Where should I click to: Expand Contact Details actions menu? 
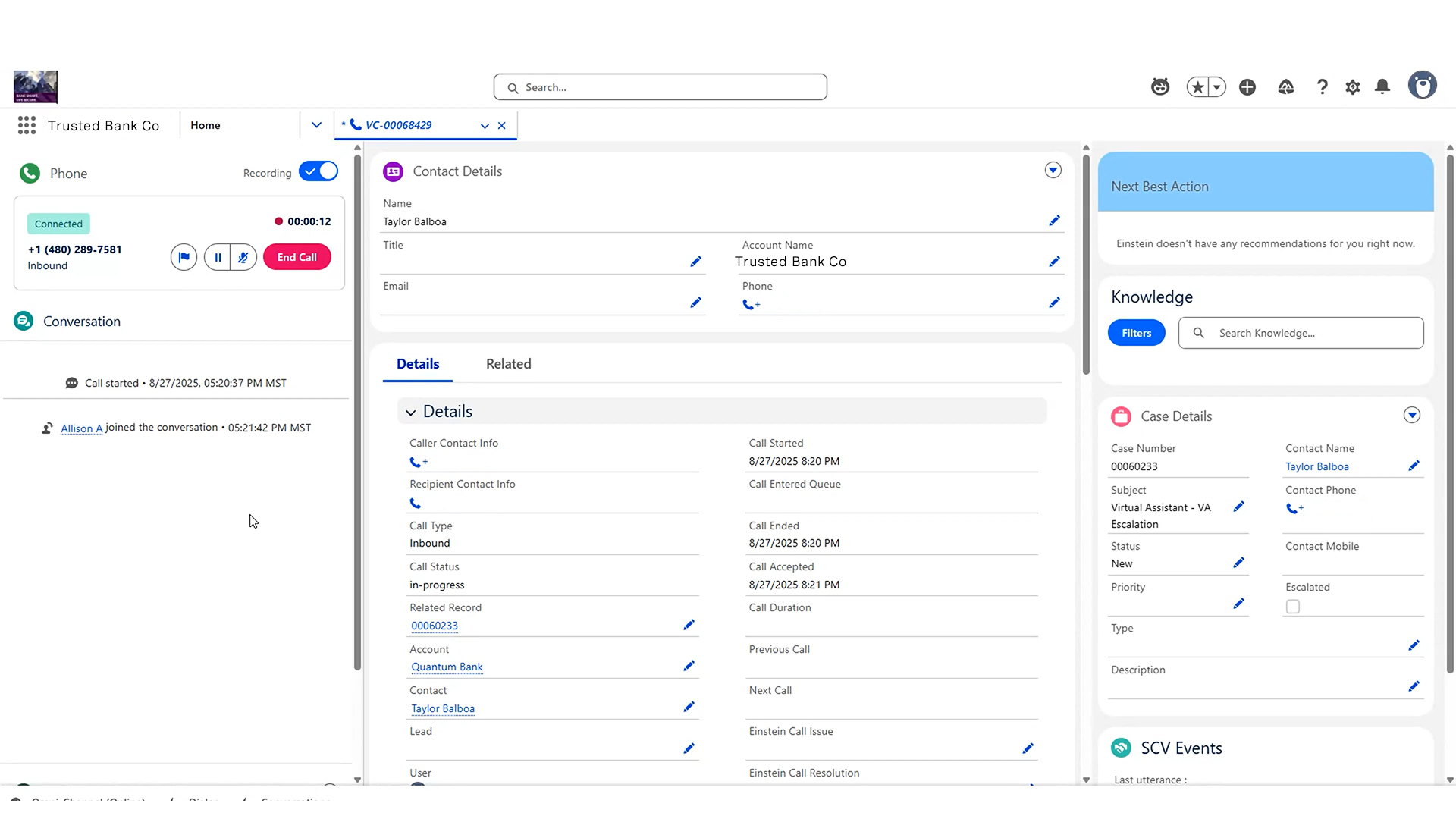click(1053, 171)
